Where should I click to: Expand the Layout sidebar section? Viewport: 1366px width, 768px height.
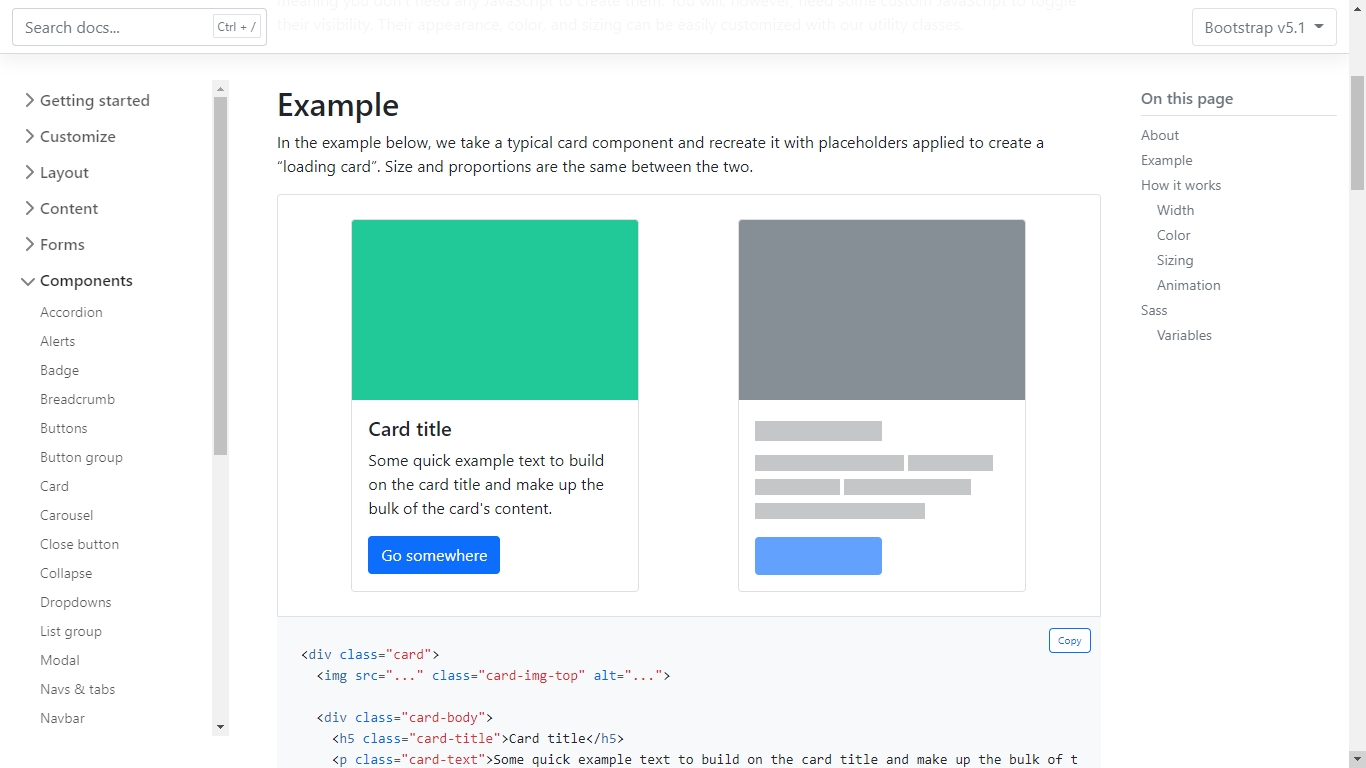pyautogui.click(x=56, y=172)
